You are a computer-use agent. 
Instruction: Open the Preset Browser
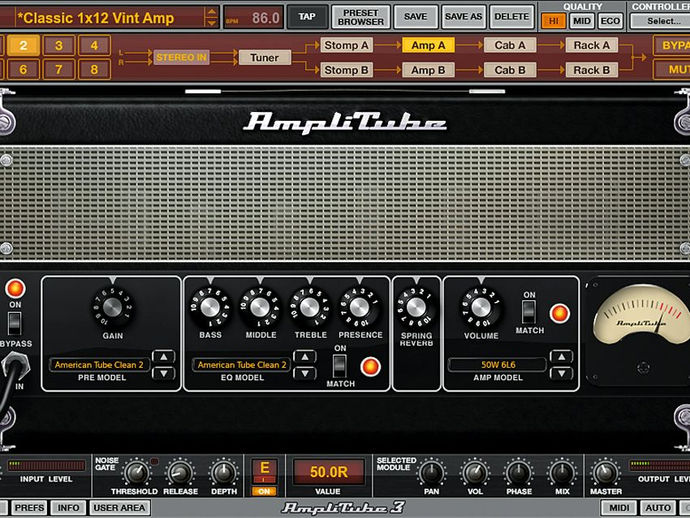coord(360,17)
